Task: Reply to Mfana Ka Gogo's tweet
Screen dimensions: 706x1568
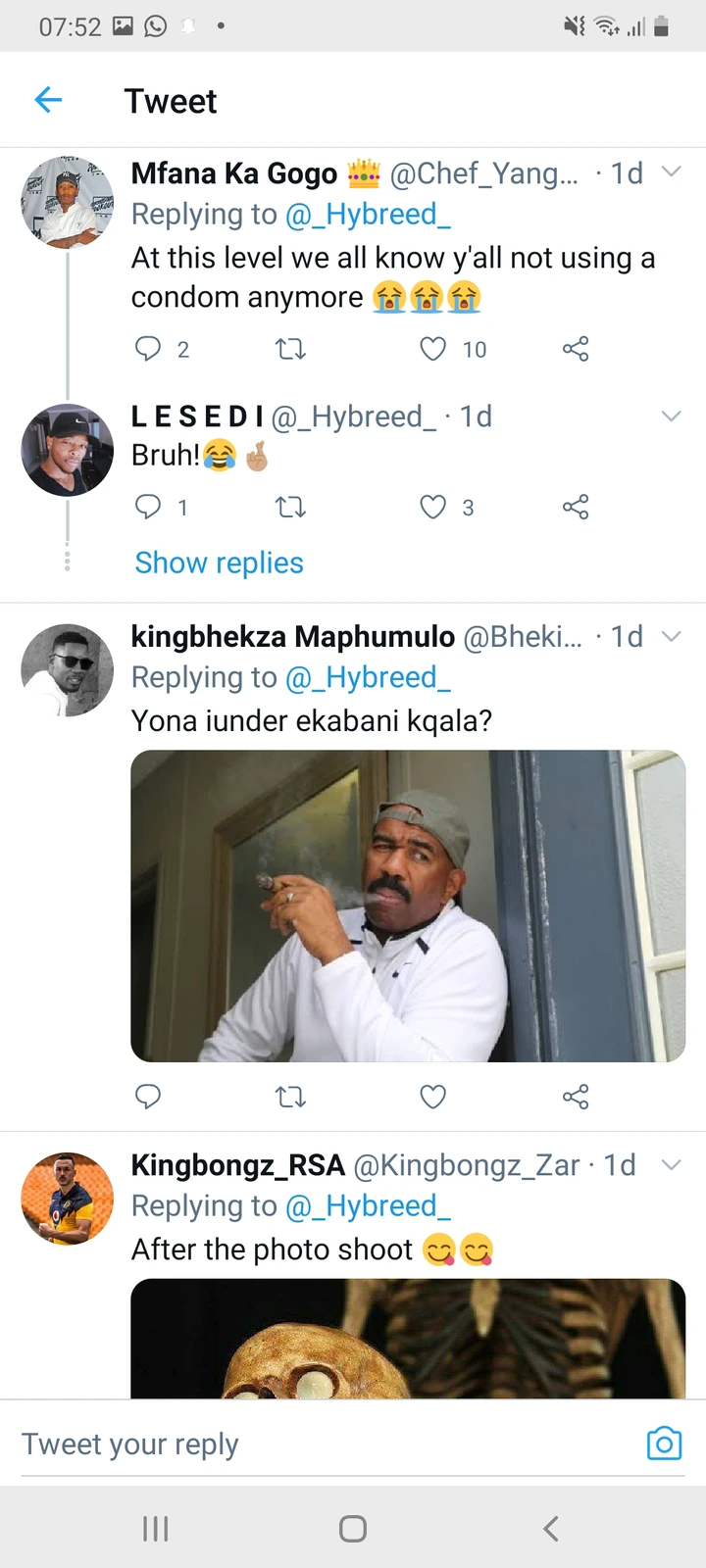Action: click(x=148, y=349)
